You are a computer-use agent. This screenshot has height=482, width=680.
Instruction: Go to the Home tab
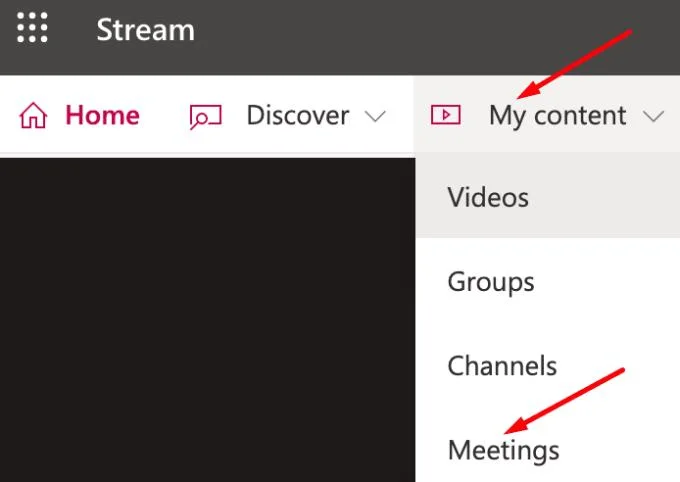(x=102, y=115)
